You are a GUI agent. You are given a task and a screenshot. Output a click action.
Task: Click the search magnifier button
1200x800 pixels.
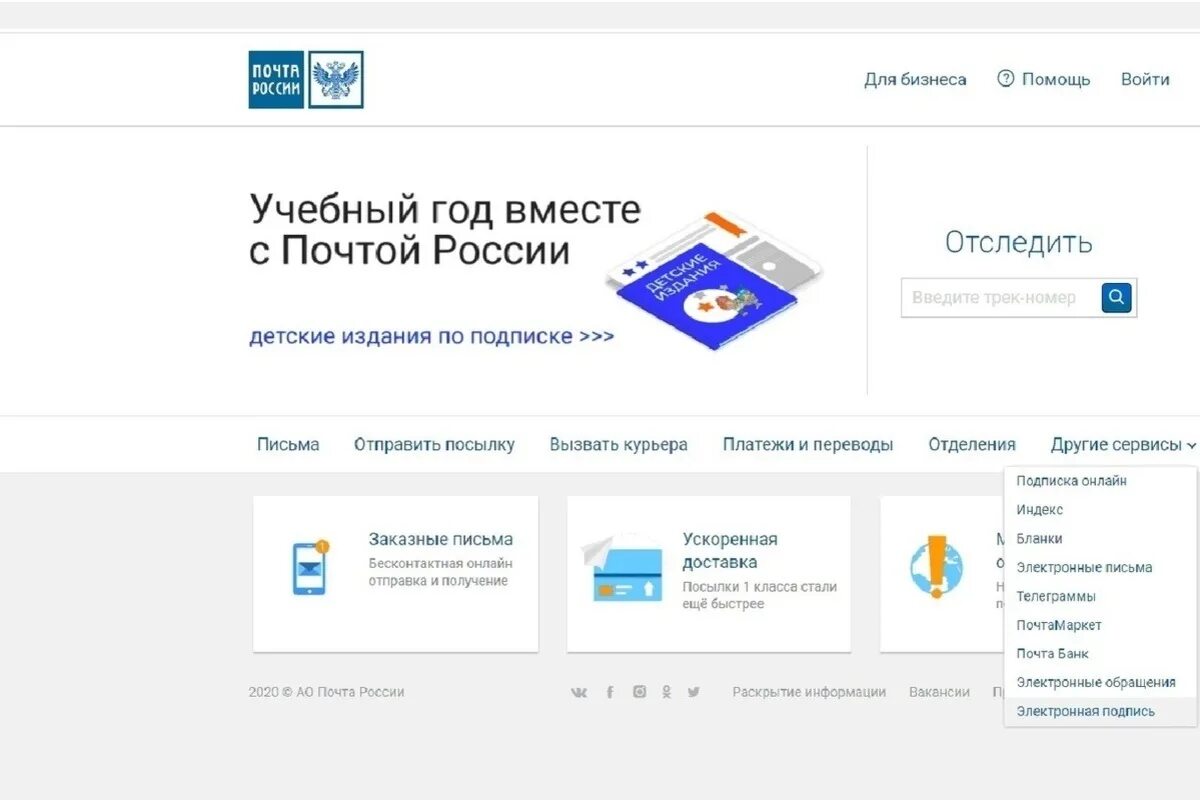[1117, 297]
